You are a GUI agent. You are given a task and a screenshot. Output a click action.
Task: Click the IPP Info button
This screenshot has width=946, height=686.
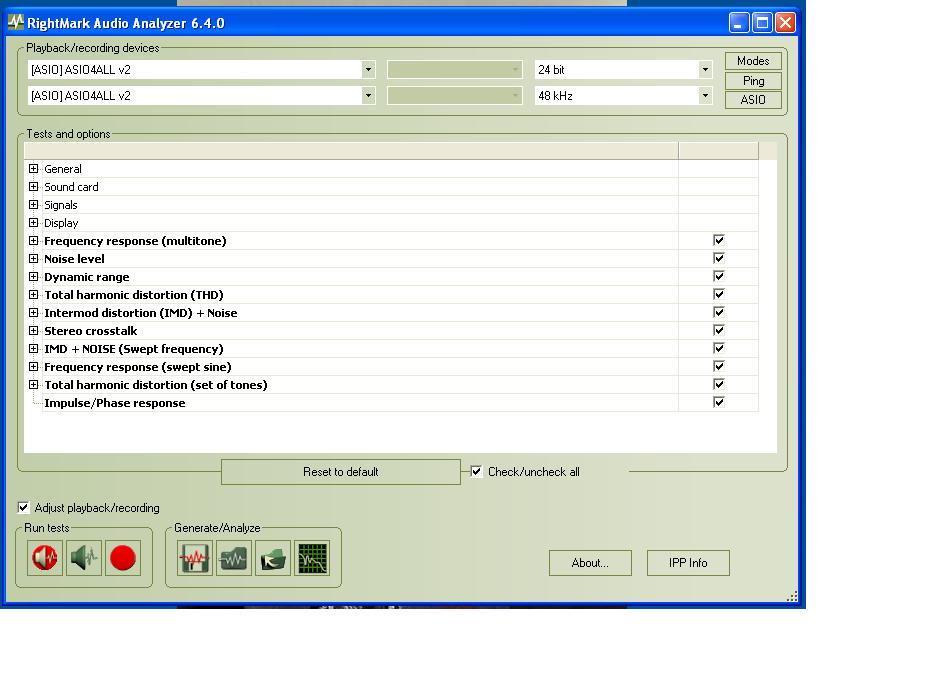click(688, 563)
